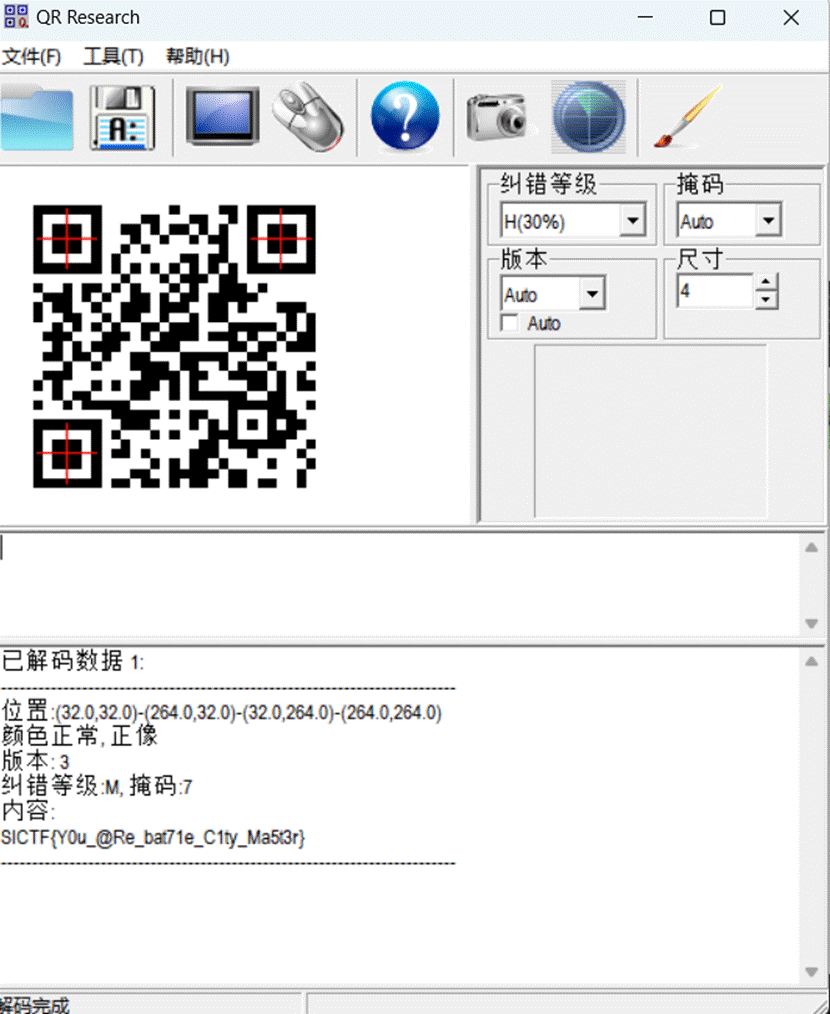Open the 版本 Auto dropdown
The width and height of the screenshot is (830, 1014).
point(592,294)
